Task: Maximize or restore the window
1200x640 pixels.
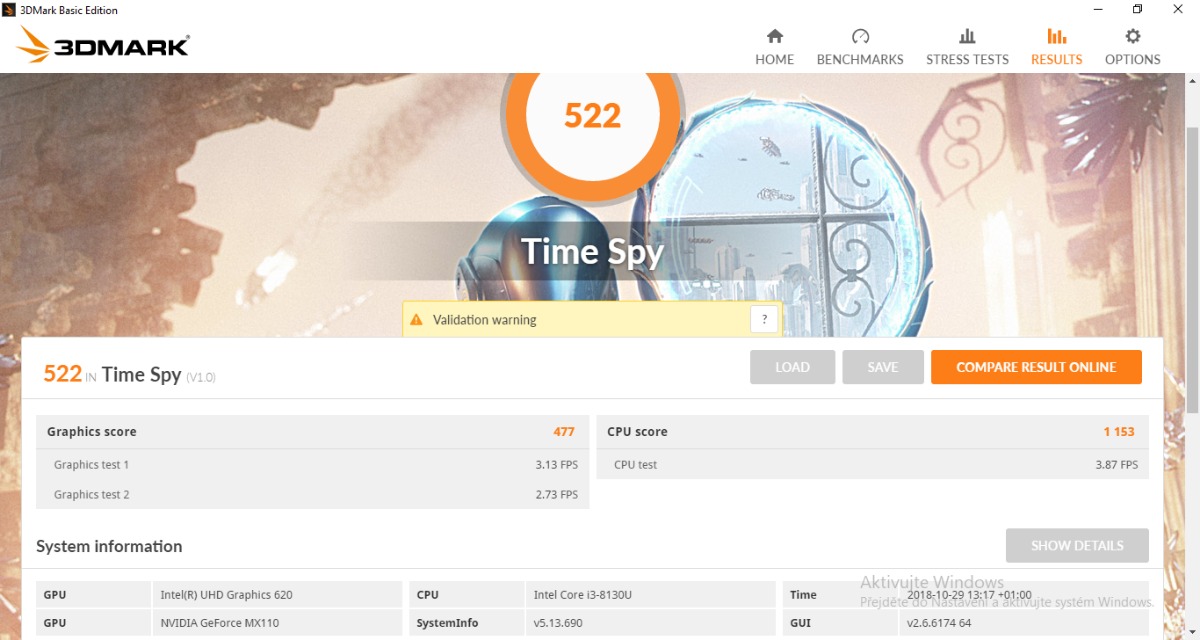Action: tap(1137, 10)
